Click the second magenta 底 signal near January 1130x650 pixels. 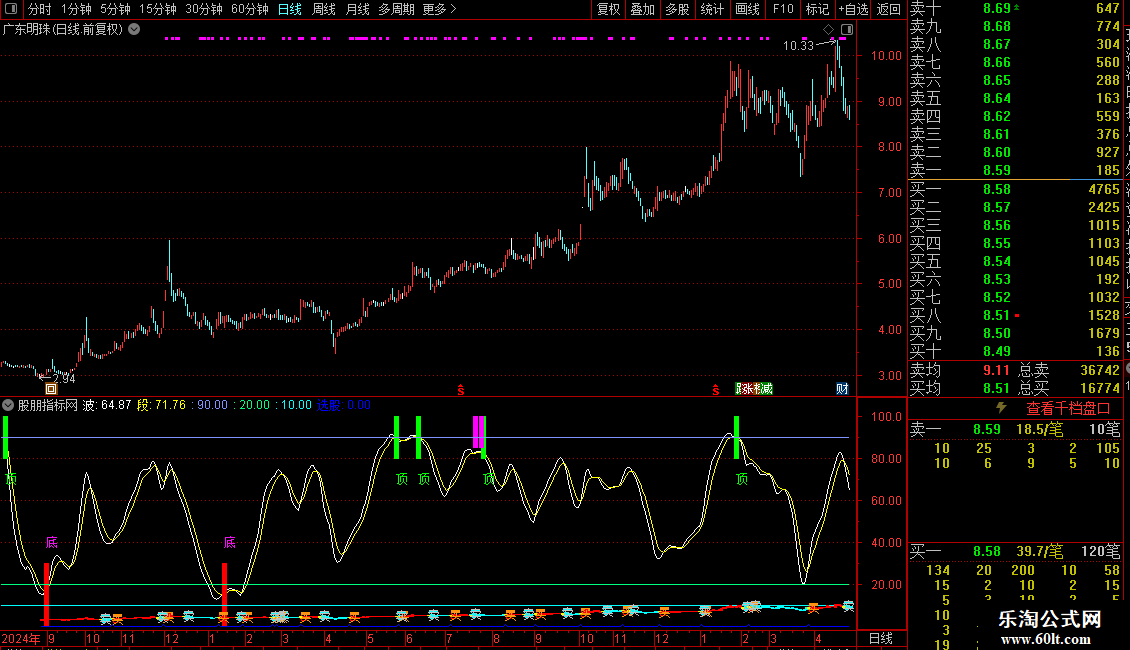[x=229, y=542]
